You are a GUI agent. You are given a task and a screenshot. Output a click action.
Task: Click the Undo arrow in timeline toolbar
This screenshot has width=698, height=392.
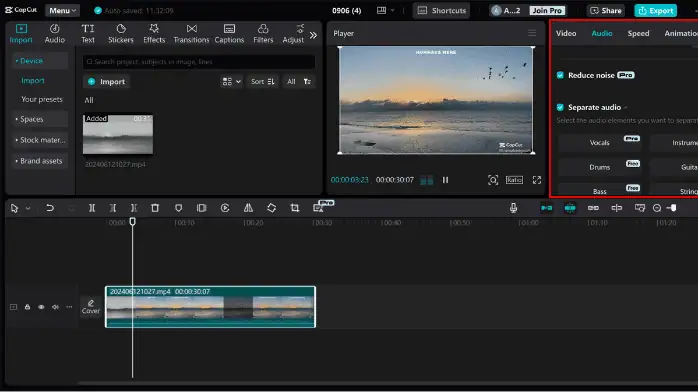50,208
